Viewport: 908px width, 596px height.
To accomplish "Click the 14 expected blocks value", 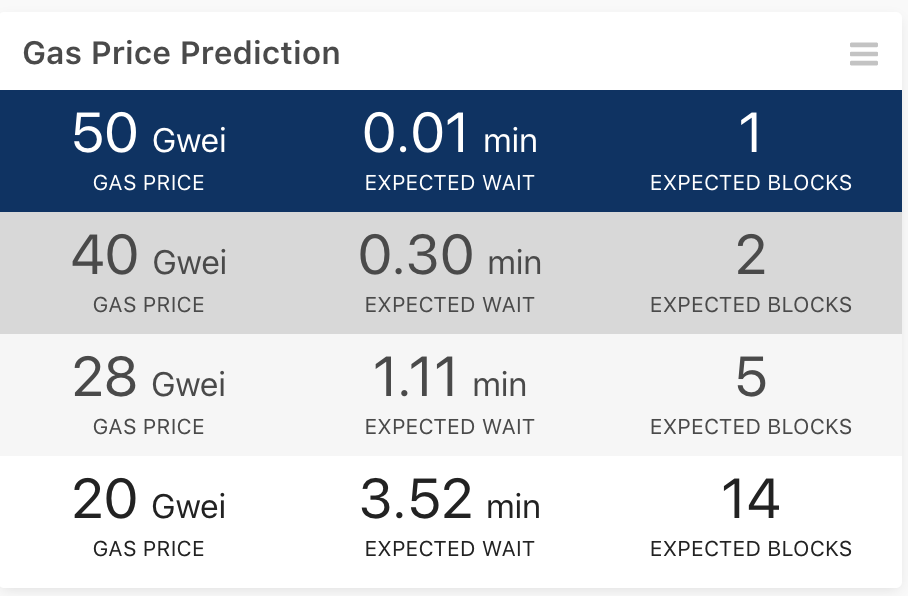I will click(x=750, y=499).
